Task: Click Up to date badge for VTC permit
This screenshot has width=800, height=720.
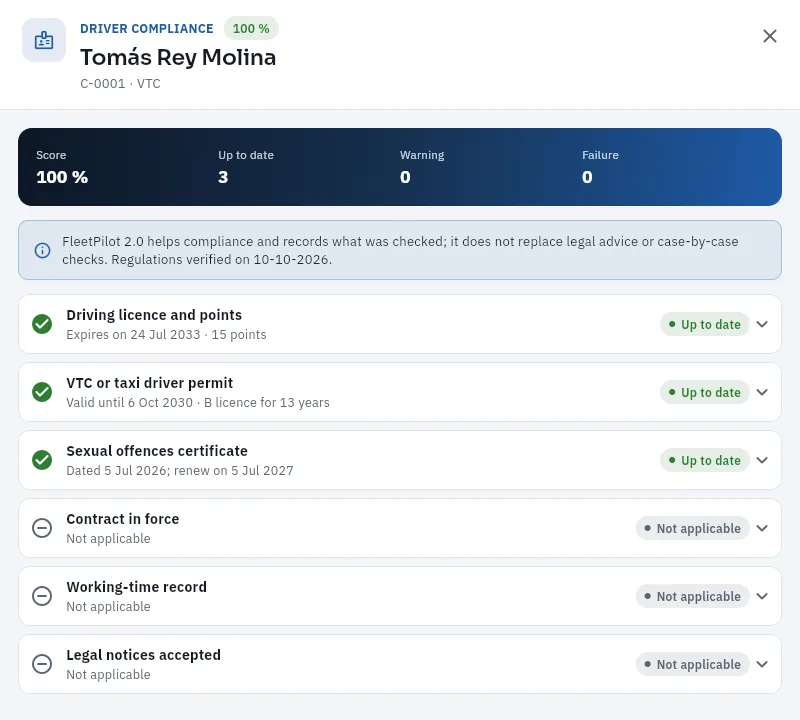Action: 704,392
